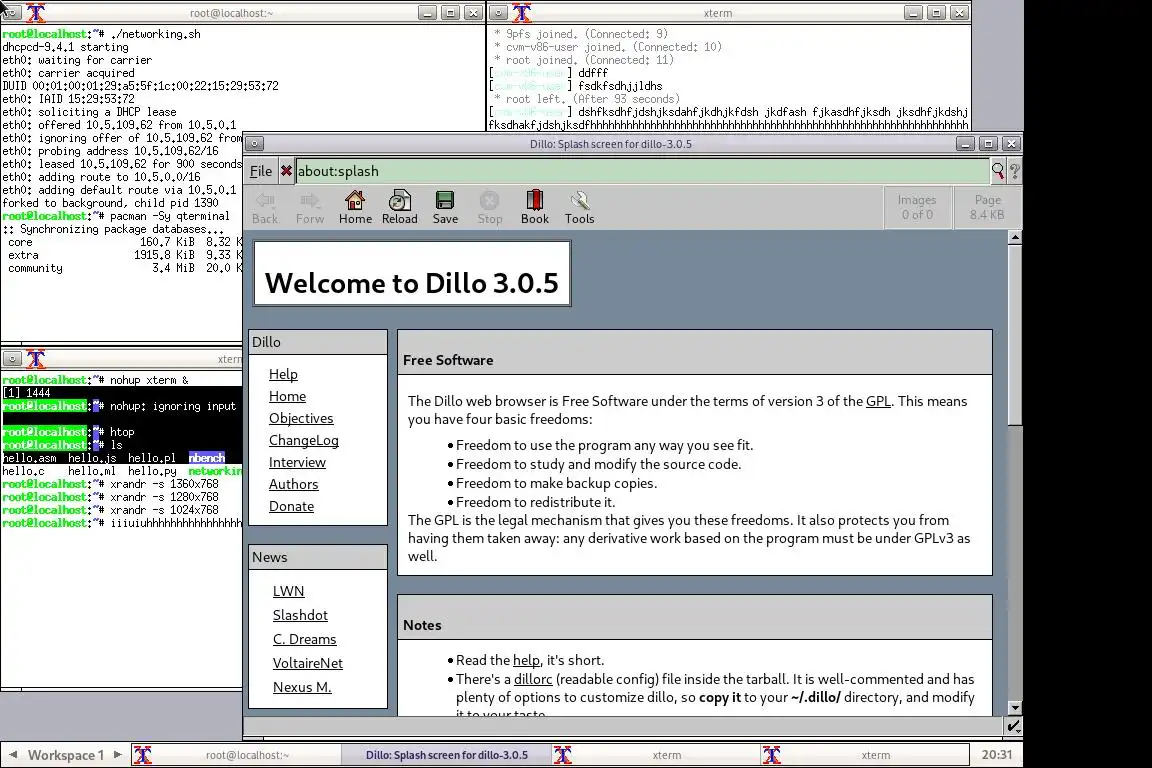Follow the dillorc link in Notes

[x=533, y=679]
